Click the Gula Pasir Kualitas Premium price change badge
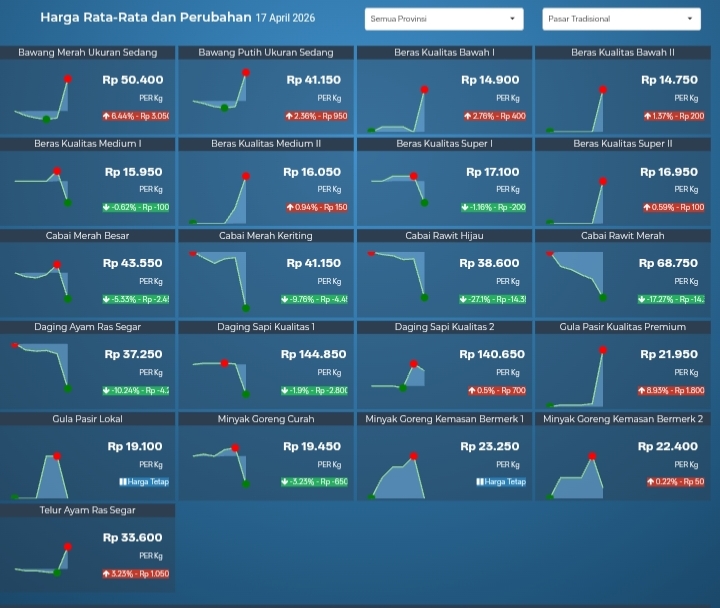720x608 pixels. click(x=668, y=390)
